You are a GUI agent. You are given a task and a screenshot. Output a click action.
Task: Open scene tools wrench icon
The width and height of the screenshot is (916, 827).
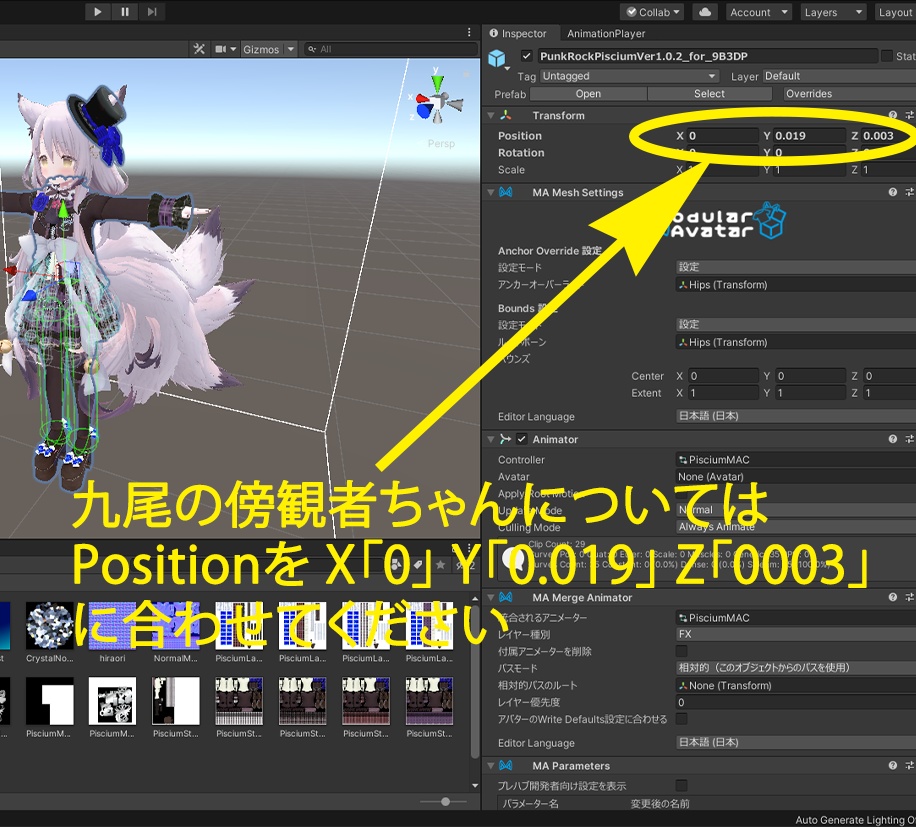click(199, 49)
